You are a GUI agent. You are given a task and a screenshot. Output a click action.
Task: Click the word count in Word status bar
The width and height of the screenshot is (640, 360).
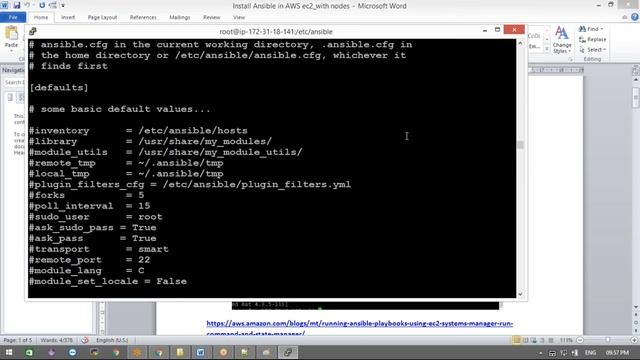coord(57,340)
